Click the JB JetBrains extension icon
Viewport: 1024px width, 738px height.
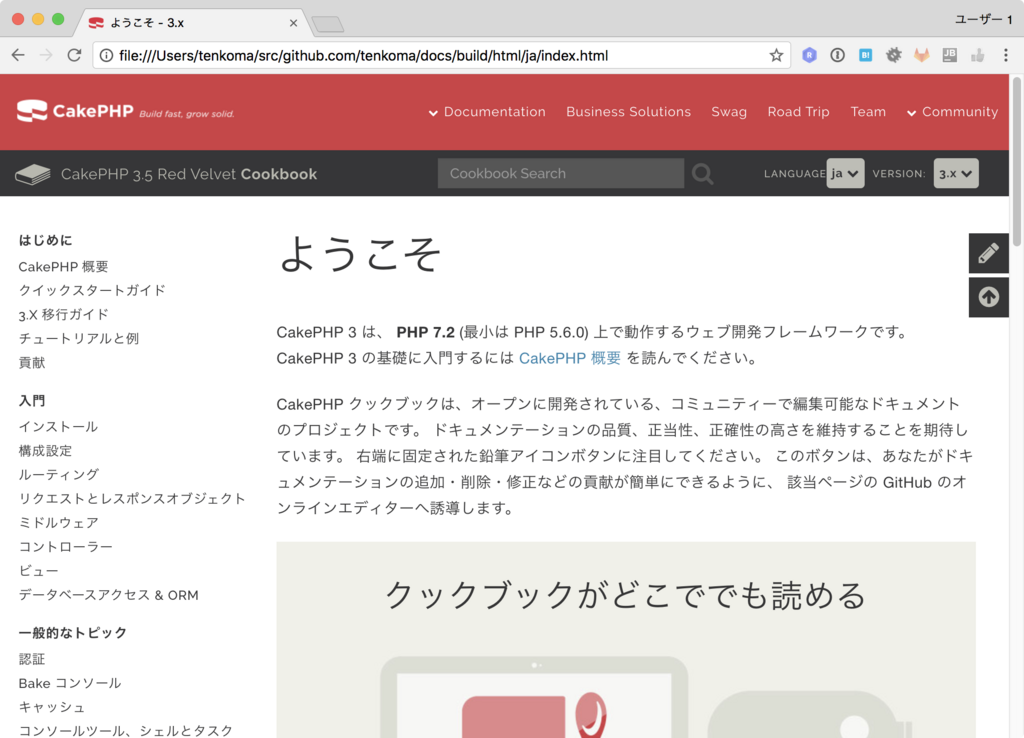pyautogui.click(x=950, y=56)
